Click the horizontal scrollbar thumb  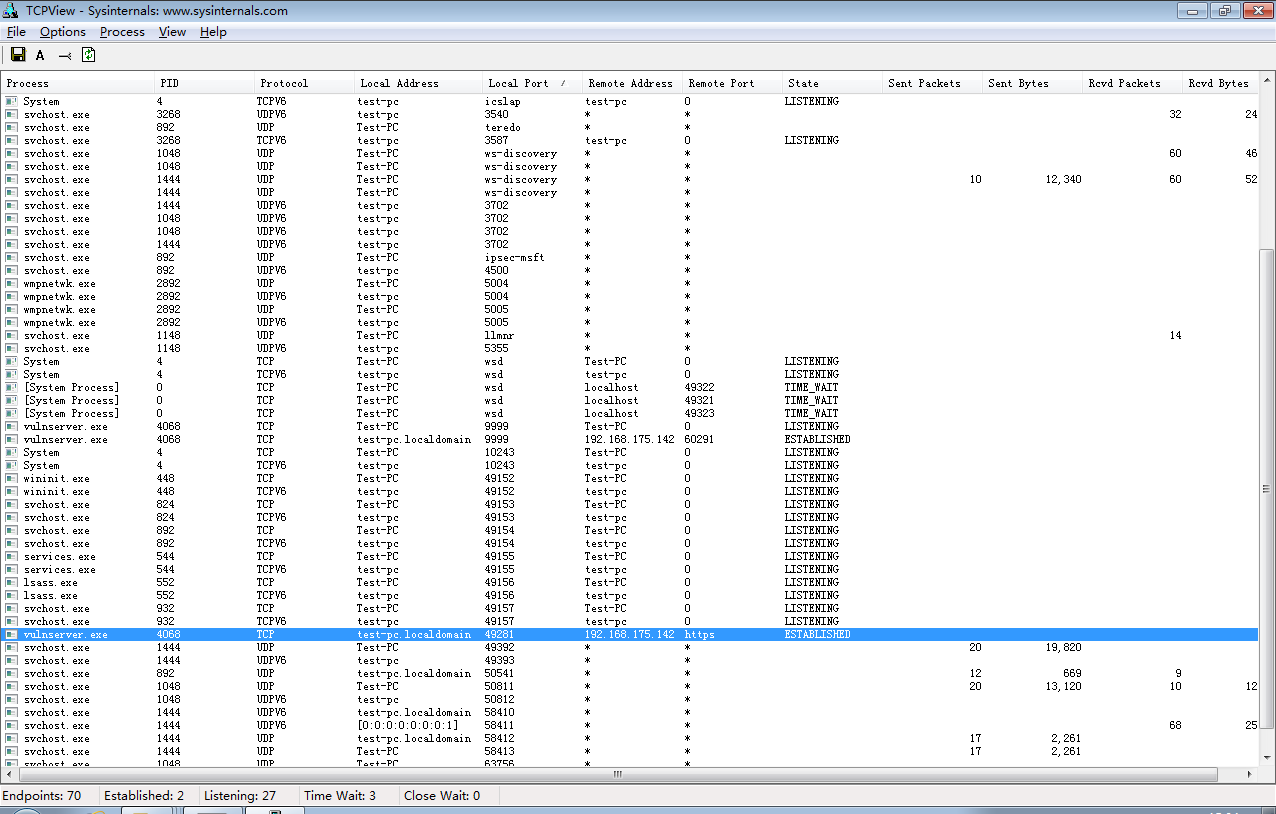tap(618, 775)
